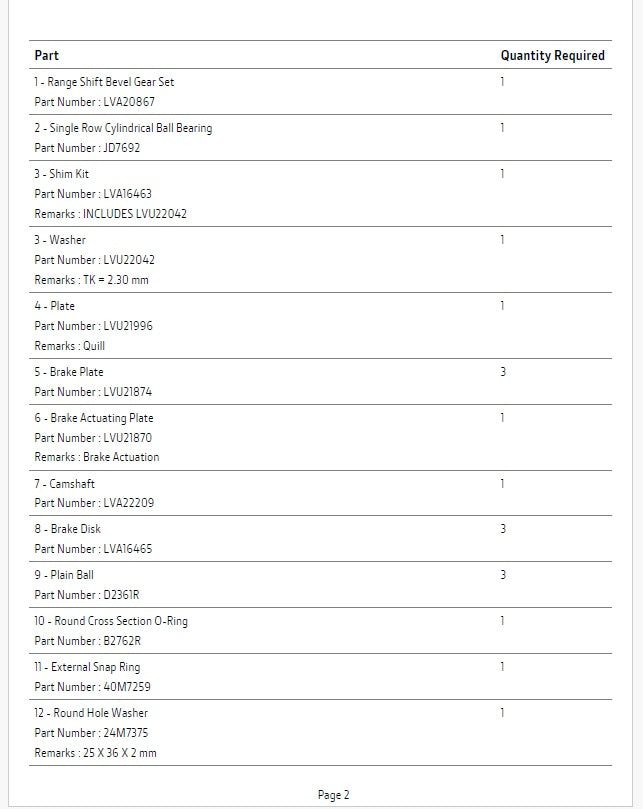Image resolution: width=643 pixels, height=809 pixels.
Task: Click part number LVA16465 for Brake Disk
Action: pyautogui.click(x=93, y=549)
